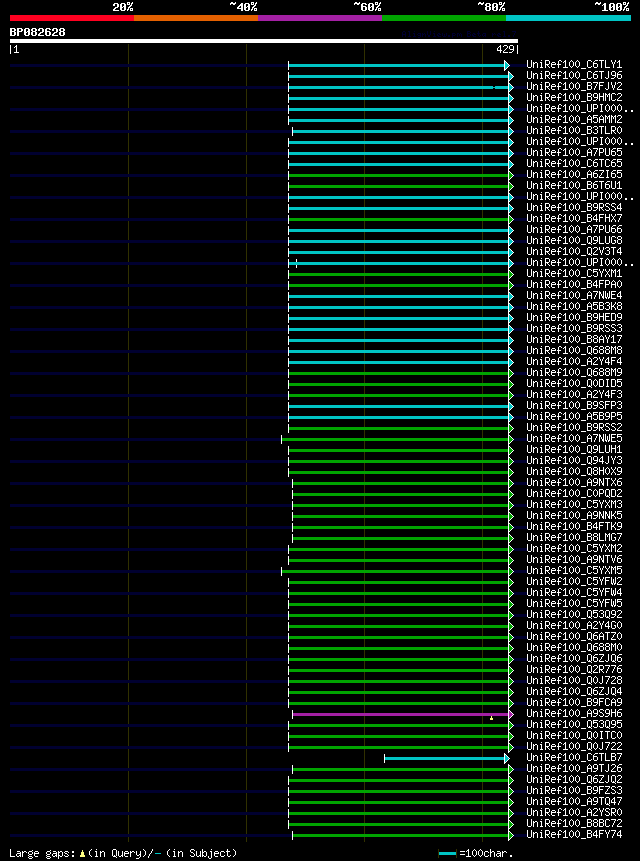Image resolution: width=640 pixels, height=861 pixels.
Task: Click the cyan ~100% identity legend segment
Action: (568, 18)
